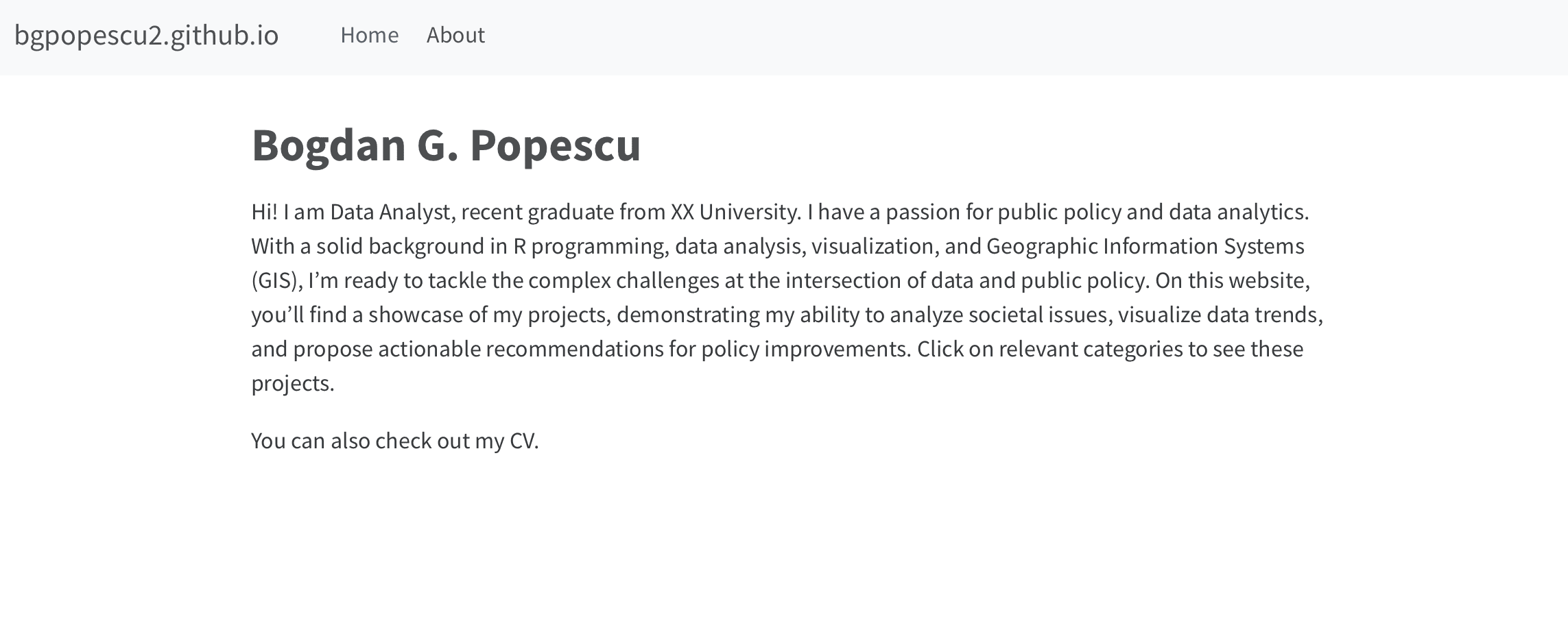Click the bgpopescu2.github.io site title

pos(146,36)
